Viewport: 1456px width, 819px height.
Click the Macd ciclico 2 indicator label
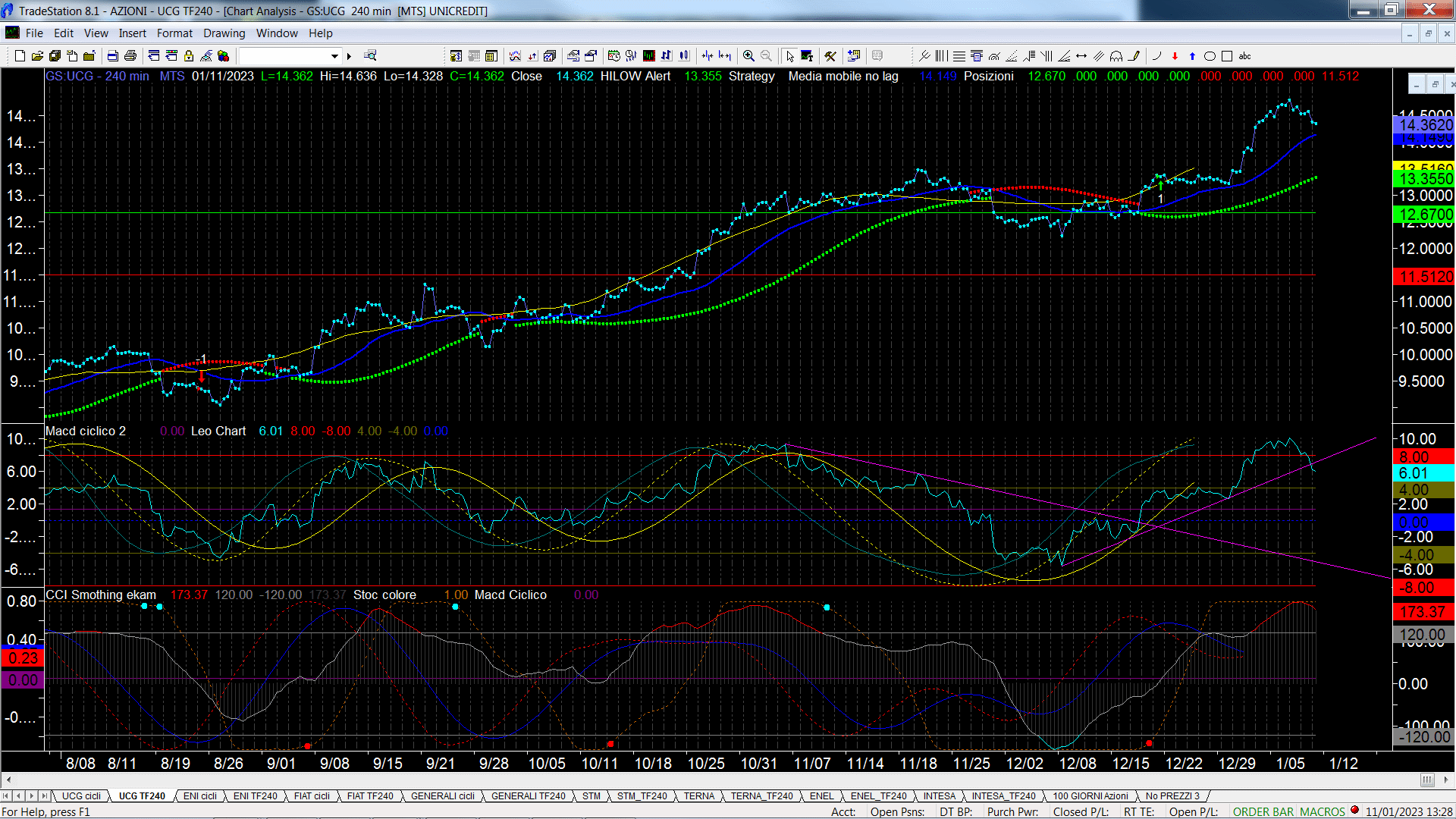pos(86,431)
